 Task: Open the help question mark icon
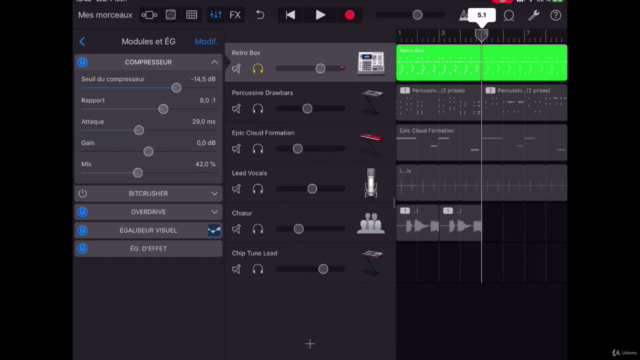(x=556, y=16)
